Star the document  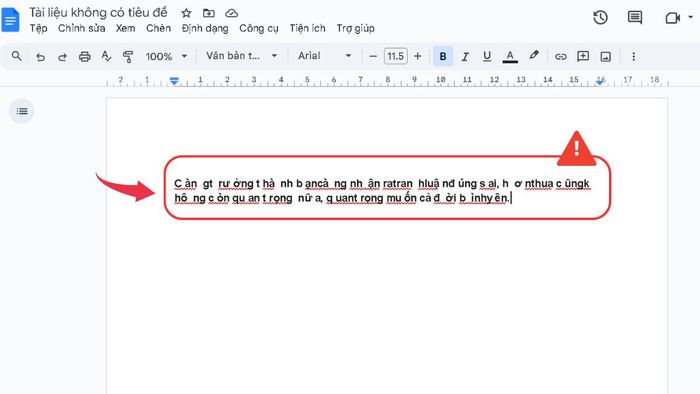tap(186, 13)
